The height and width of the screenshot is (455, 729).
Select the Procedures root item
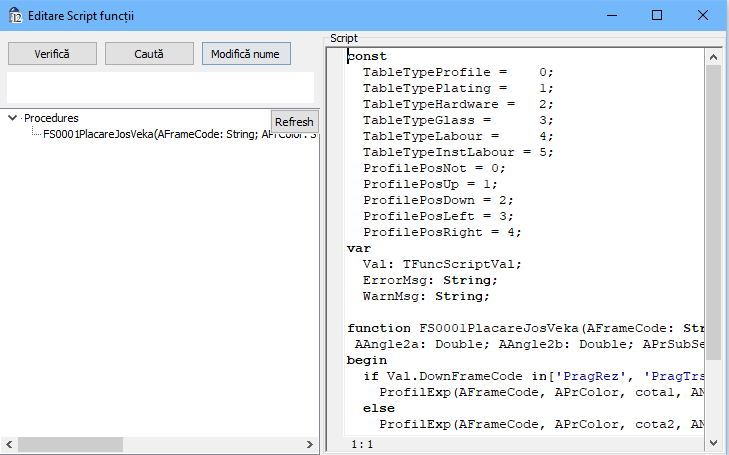[51, 118]
